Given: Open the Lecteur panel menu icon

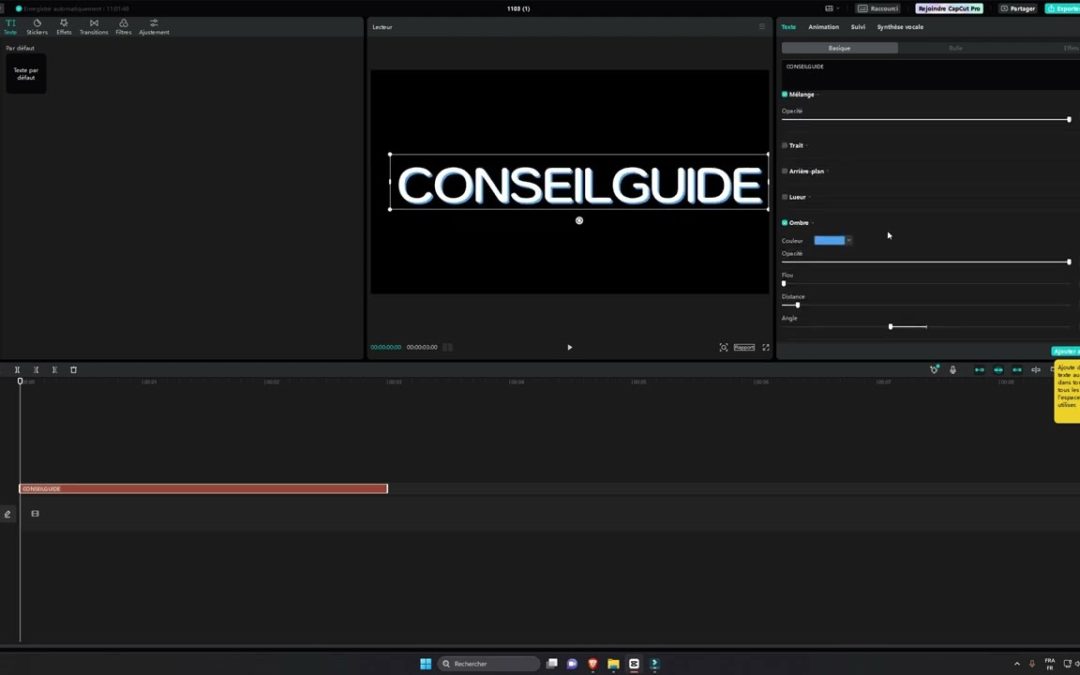Looking at the screenshot, I should click(x=762, y=27).
